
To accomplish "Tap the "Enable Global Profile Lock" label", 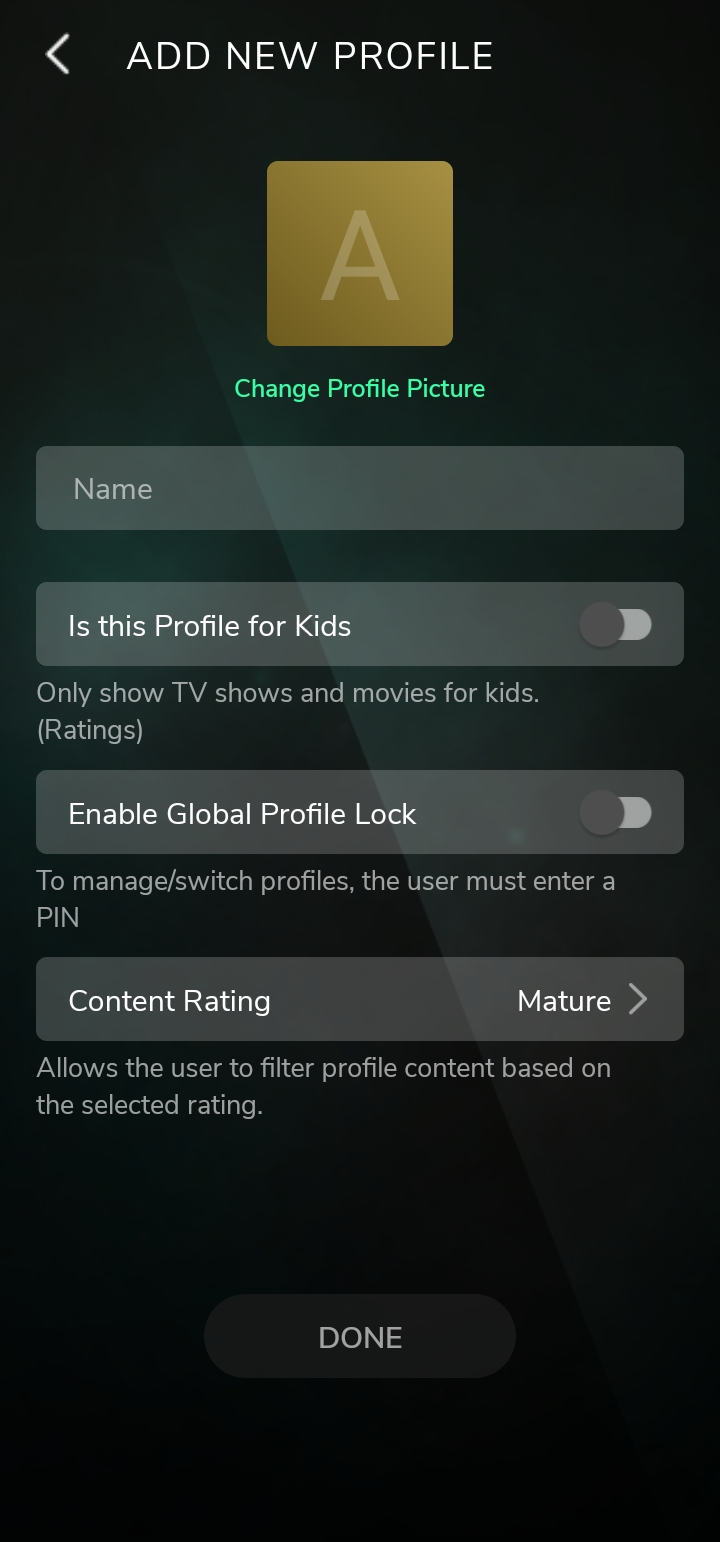I will (x=242, y=814).
